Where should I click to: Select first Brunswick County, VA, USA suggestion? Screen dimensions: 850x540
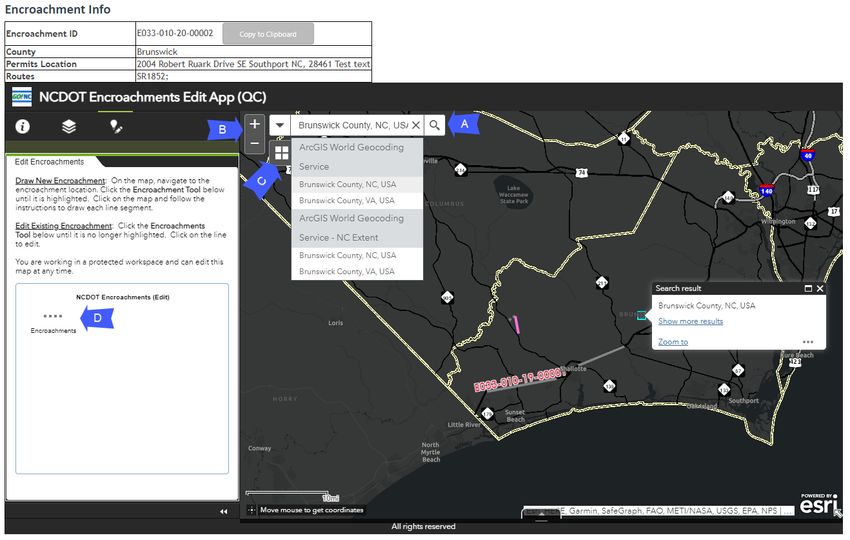357,201
